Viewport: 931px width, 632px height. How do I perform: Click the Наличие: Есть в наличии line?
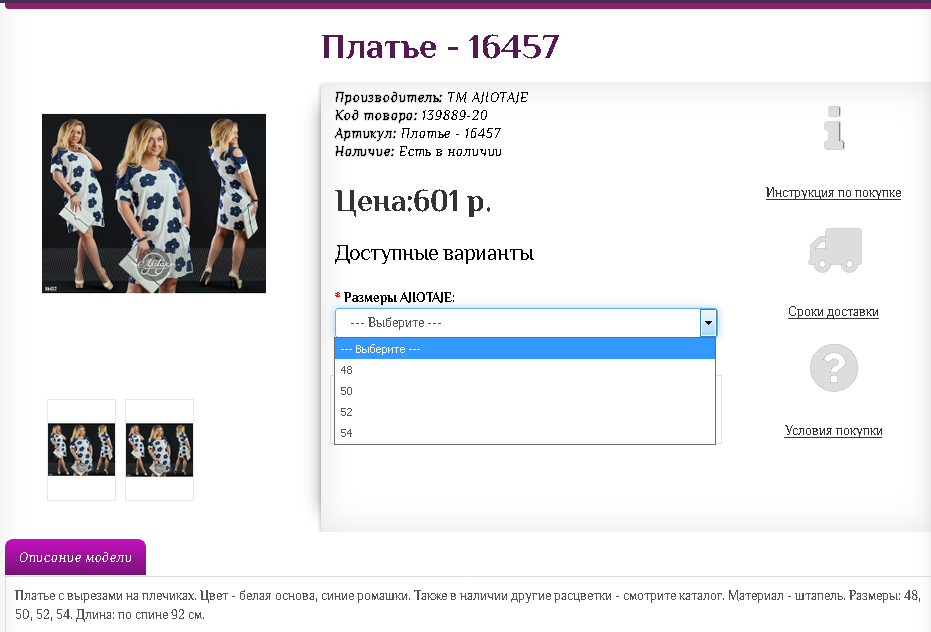tap(418, 151)
